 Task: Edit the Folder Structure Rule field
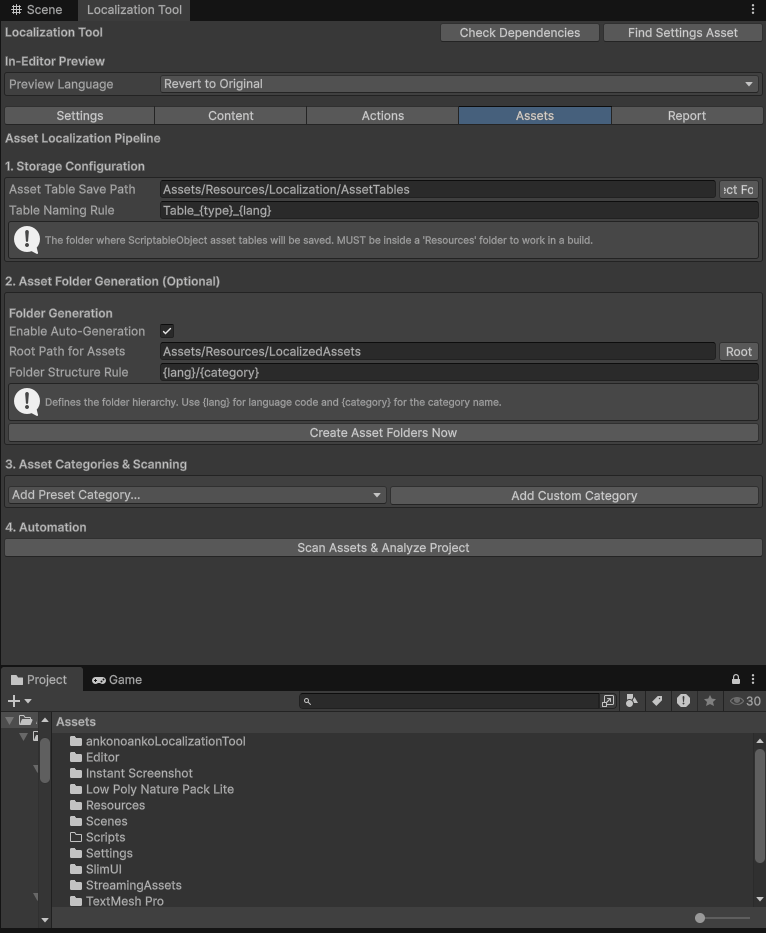[459, 372]
